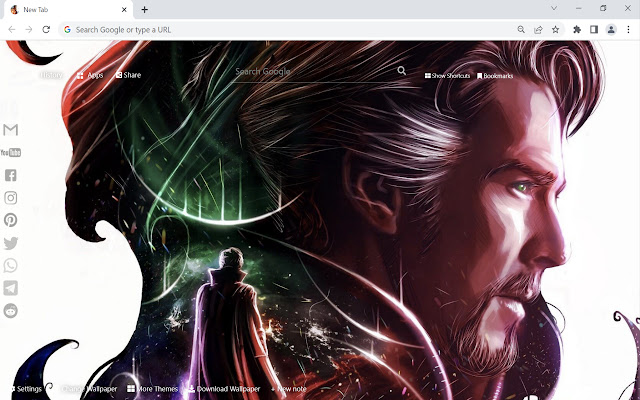Select the New Tab tab

click(x=69, y=10)
